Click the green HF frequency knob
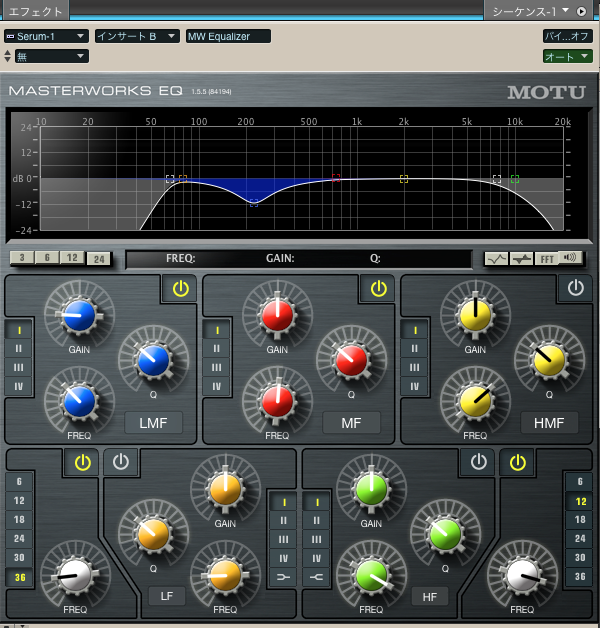The height and width of the screenshot is (628, 600). pyautogui.click(x=371, y=576)
